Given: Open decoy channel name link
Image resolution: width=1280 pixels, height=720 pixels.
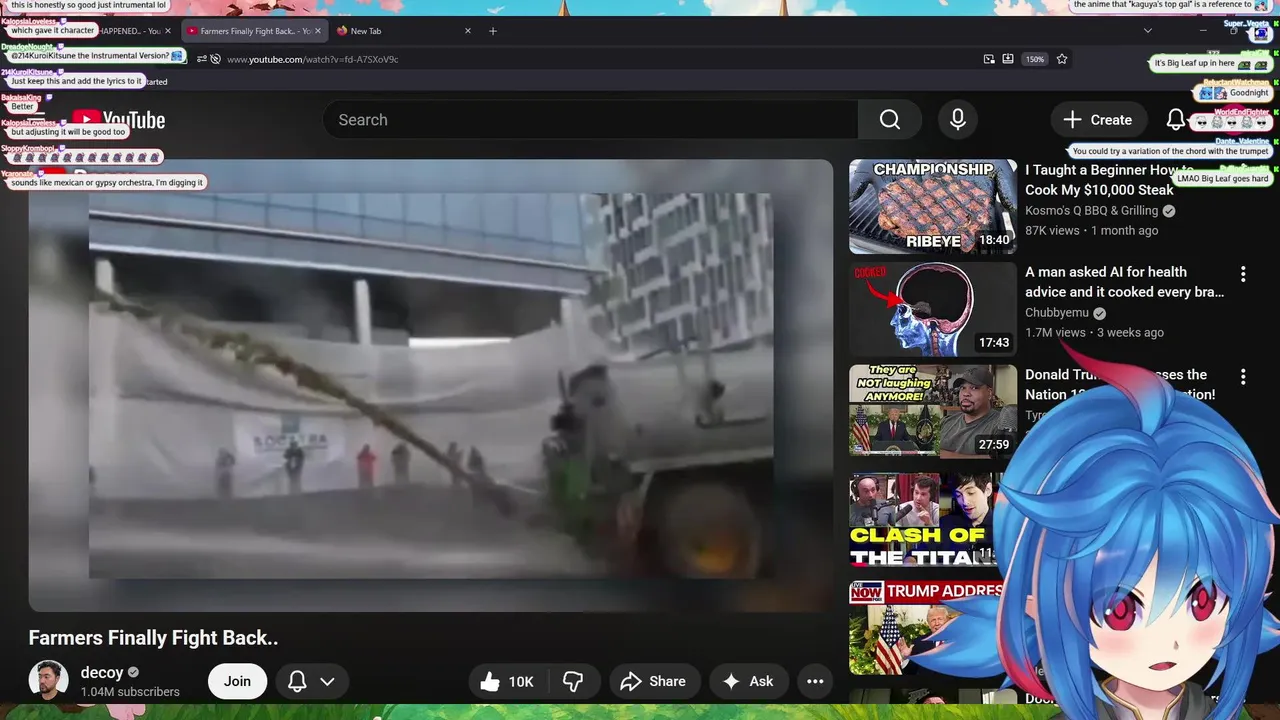Looking at the screenshot, I should click(x=102, y=673).
